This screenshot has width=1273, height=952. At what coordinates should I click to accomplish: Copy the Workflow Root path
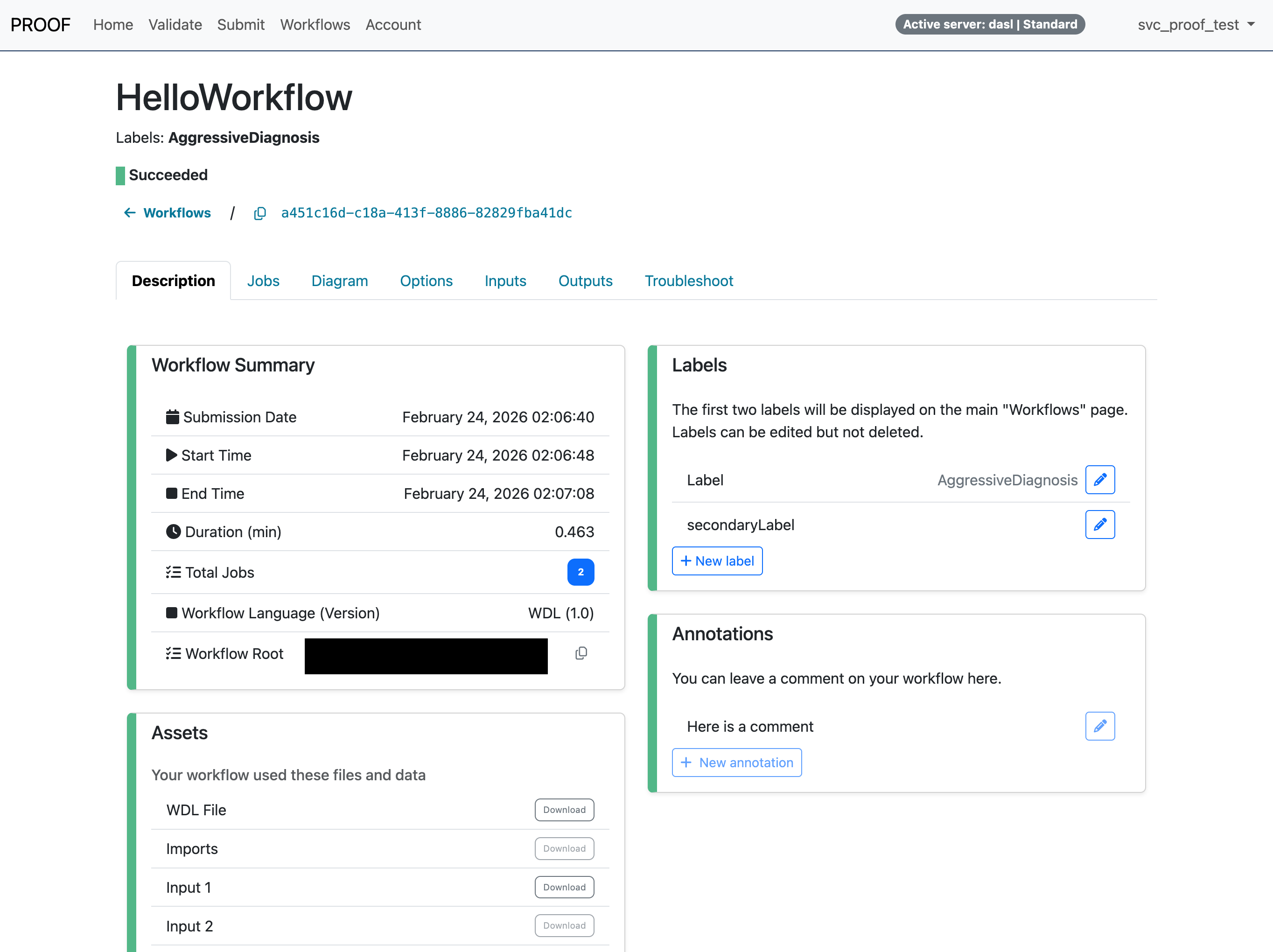581,653
